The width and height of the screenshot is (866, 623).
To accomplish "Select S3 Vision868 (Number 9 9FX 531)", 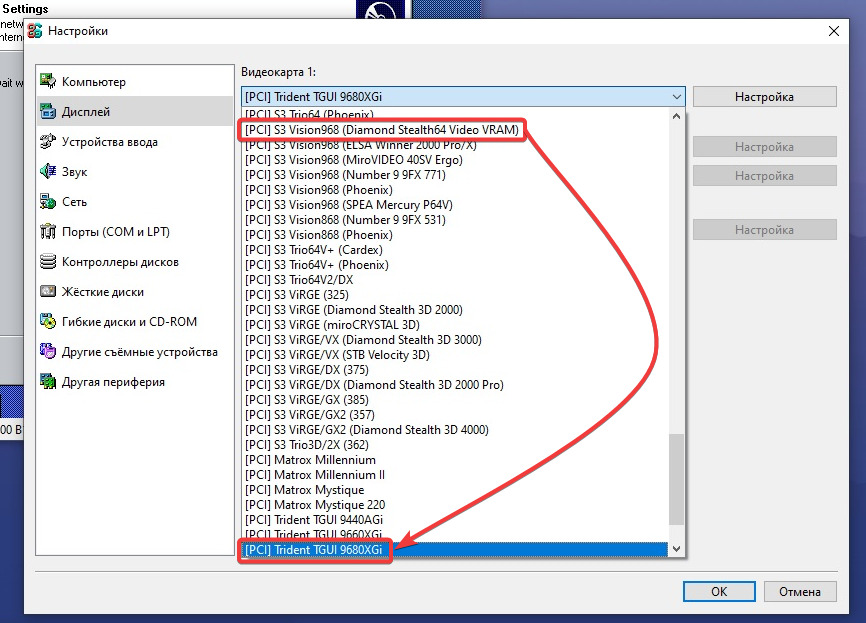I will click(456, 219).
